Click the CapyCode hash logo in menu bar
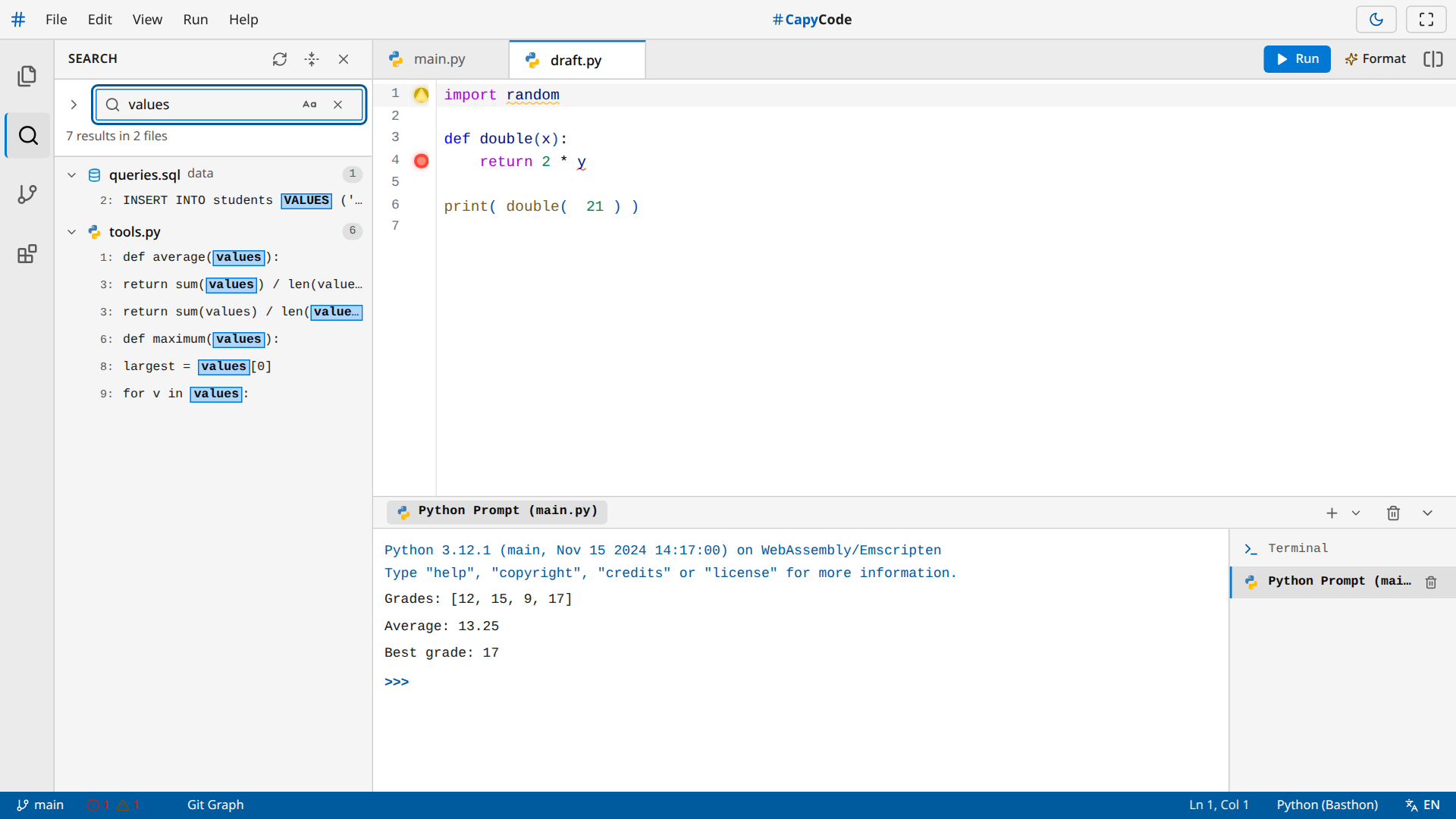 18,20
